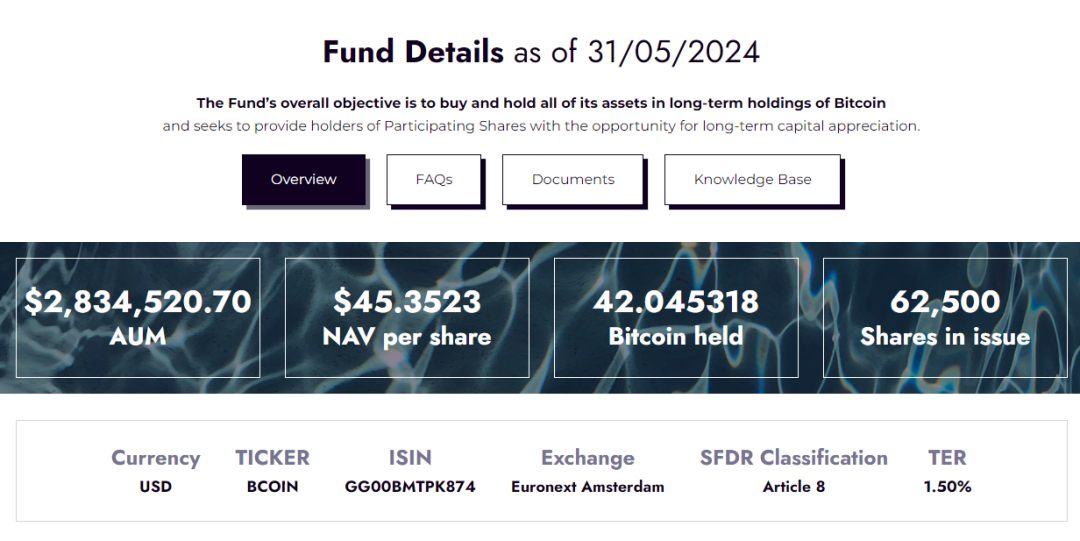Open the Overview tab

click(x=304, y=180)
